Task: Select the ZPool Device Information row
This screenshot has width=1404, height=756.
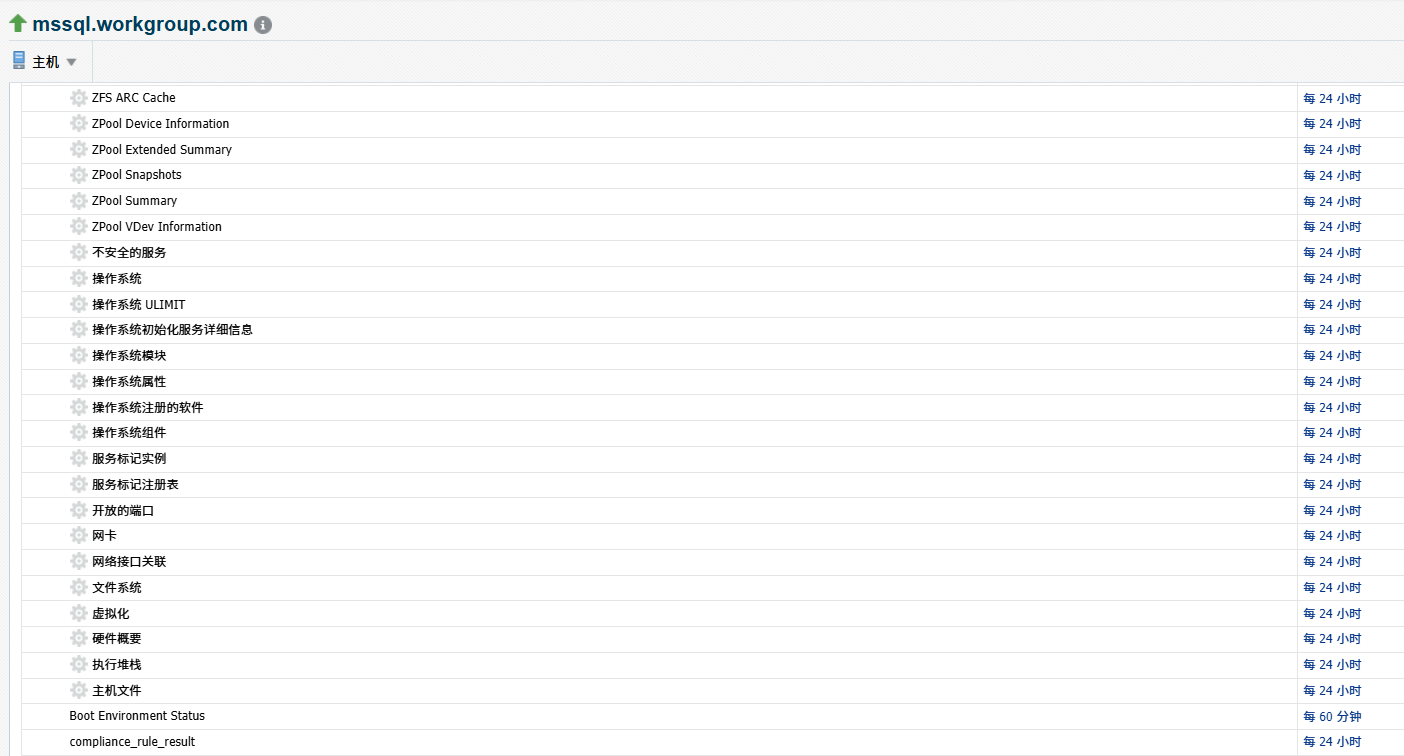Action: click(660, 124)
